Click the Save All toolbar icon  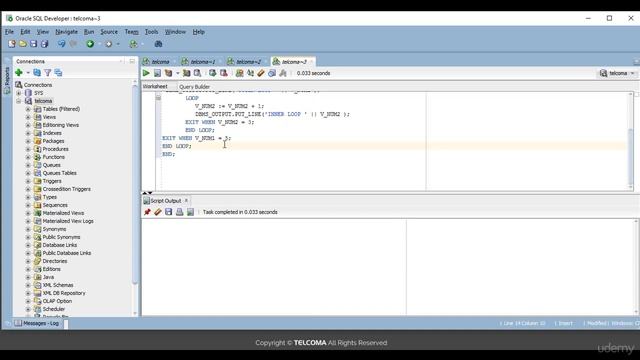[44, 44]
